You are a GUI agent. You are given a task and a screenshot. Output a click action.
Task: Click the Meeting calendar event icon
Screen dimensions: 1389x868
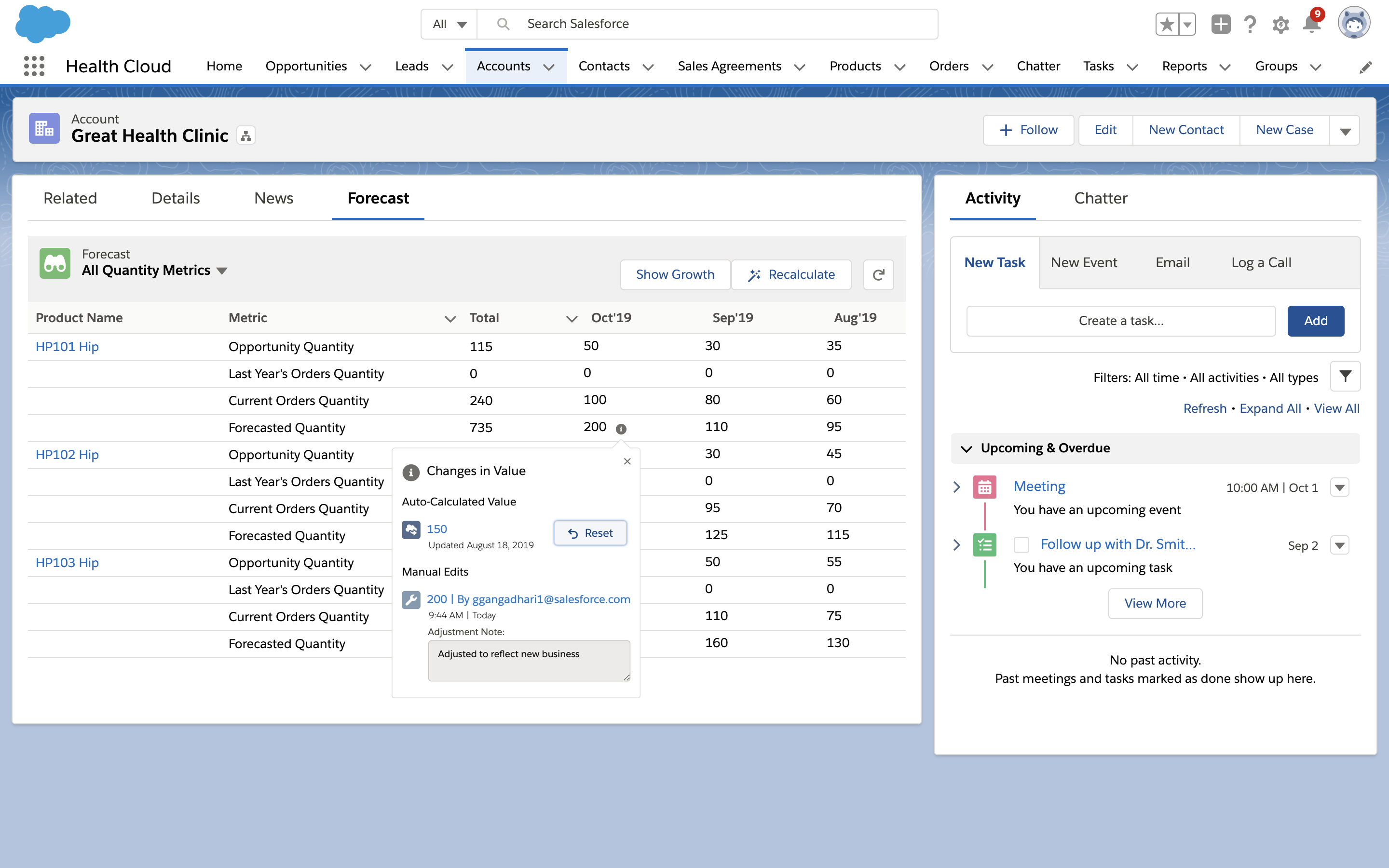(984, 488)
